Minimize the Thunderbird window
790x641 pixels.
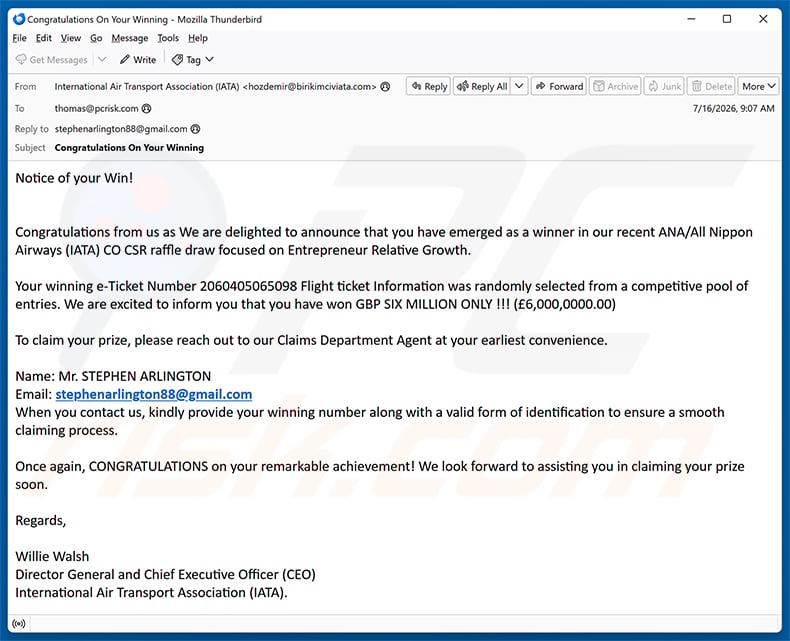point(691,19)
